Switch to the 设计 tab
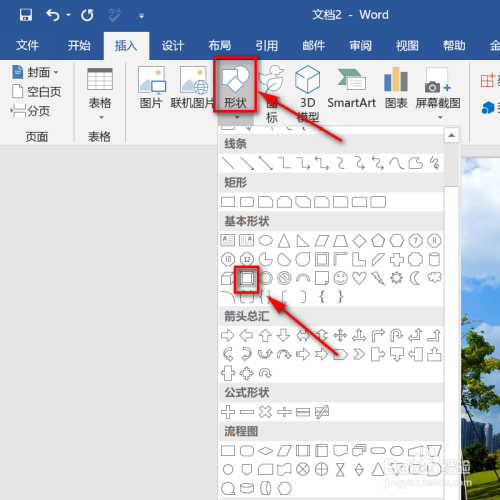This screenshot has height=500, width=500. (x=173, y=45)
